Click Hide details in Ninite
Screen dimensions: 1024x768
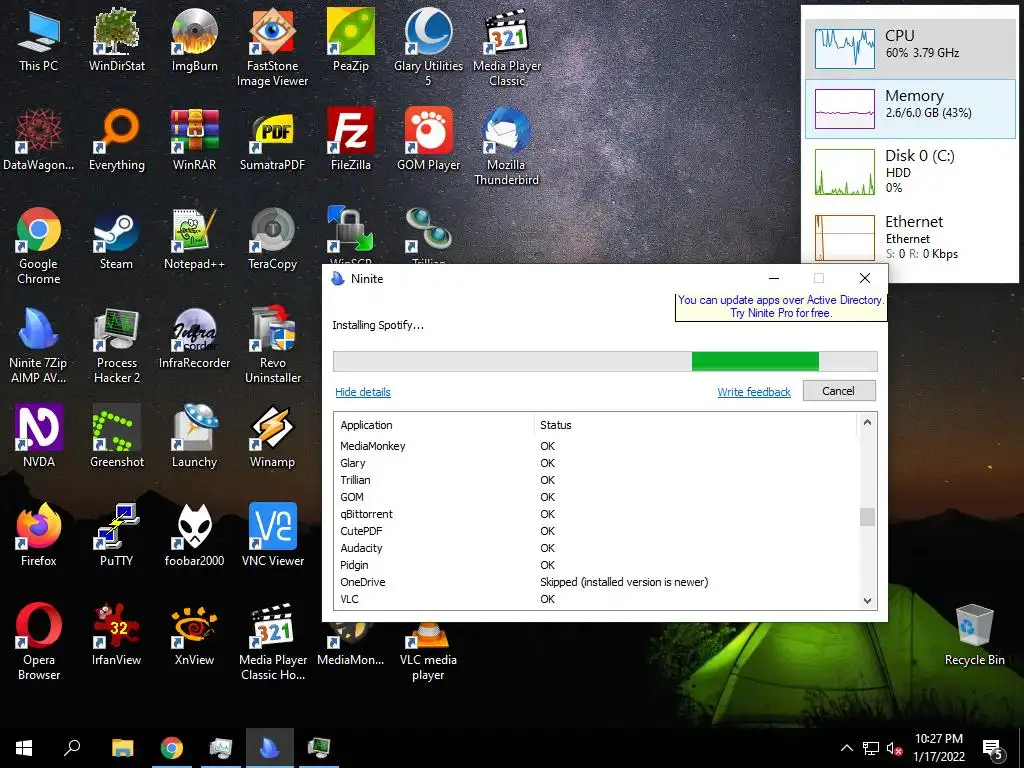click(x=362, y=392)
